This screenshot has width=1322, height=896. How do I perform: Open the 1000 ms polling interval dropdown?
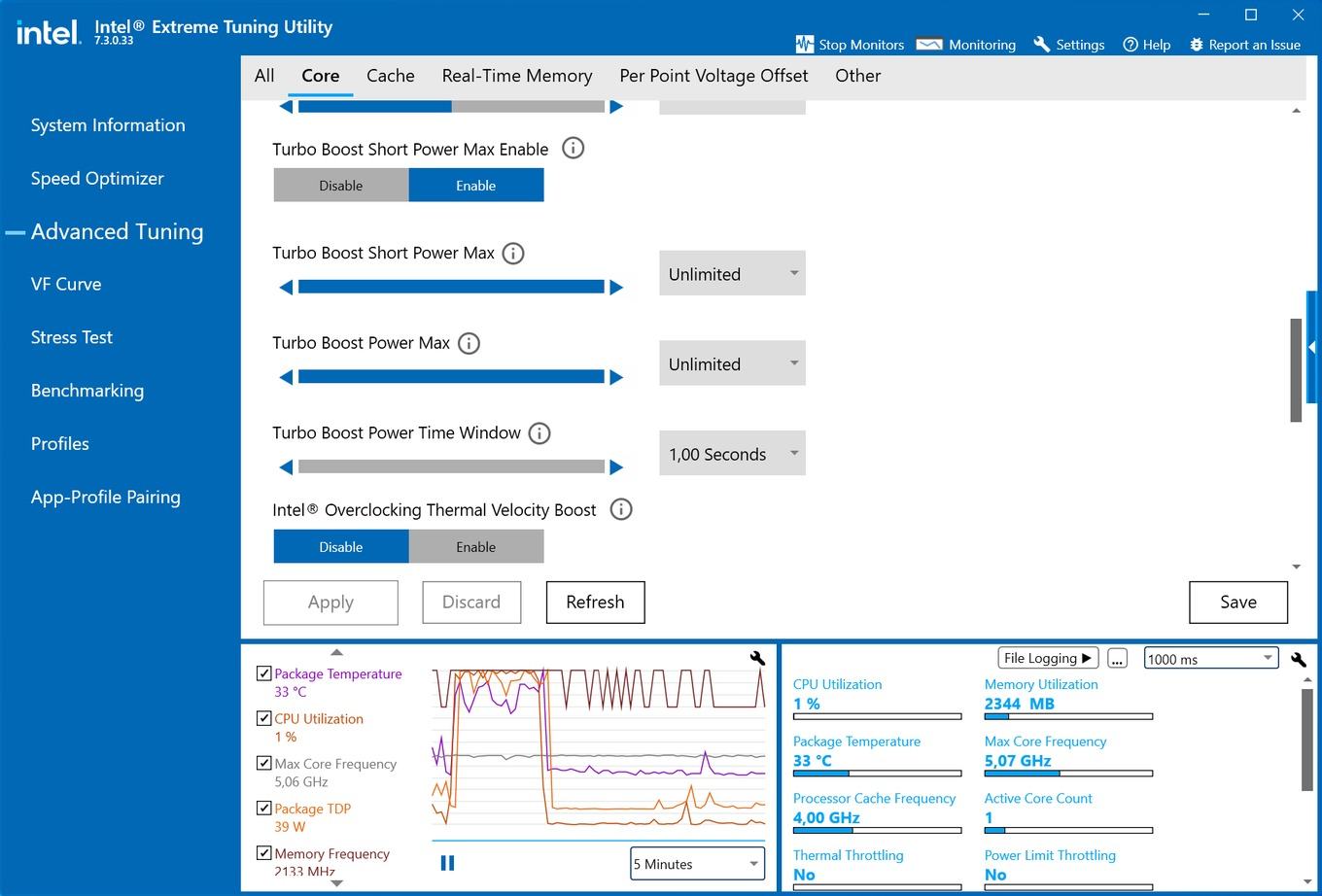point(1210,659)
